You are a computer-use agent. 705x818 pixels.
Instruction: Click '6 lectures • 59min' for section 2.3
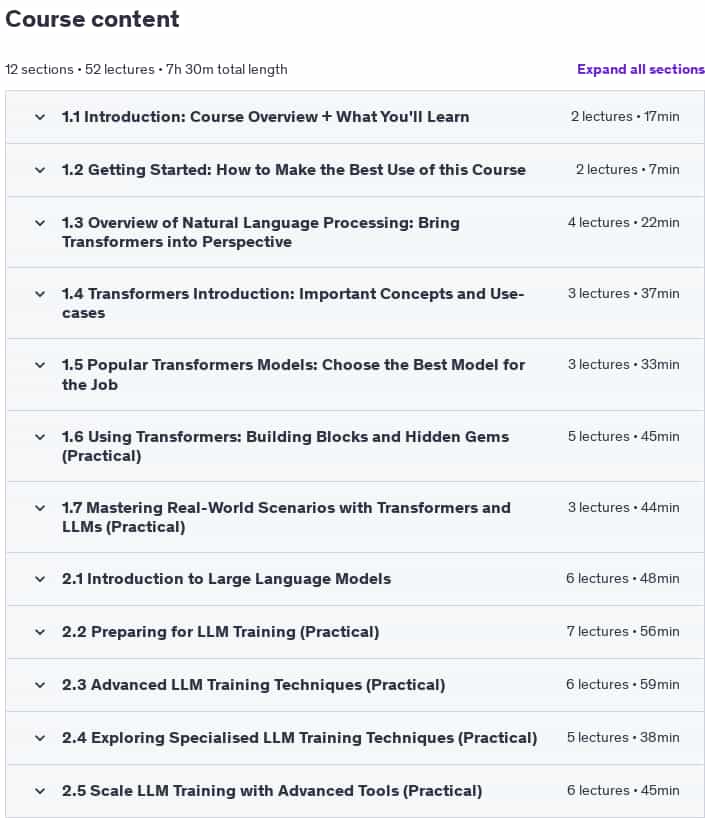click(x=622, y=685)
